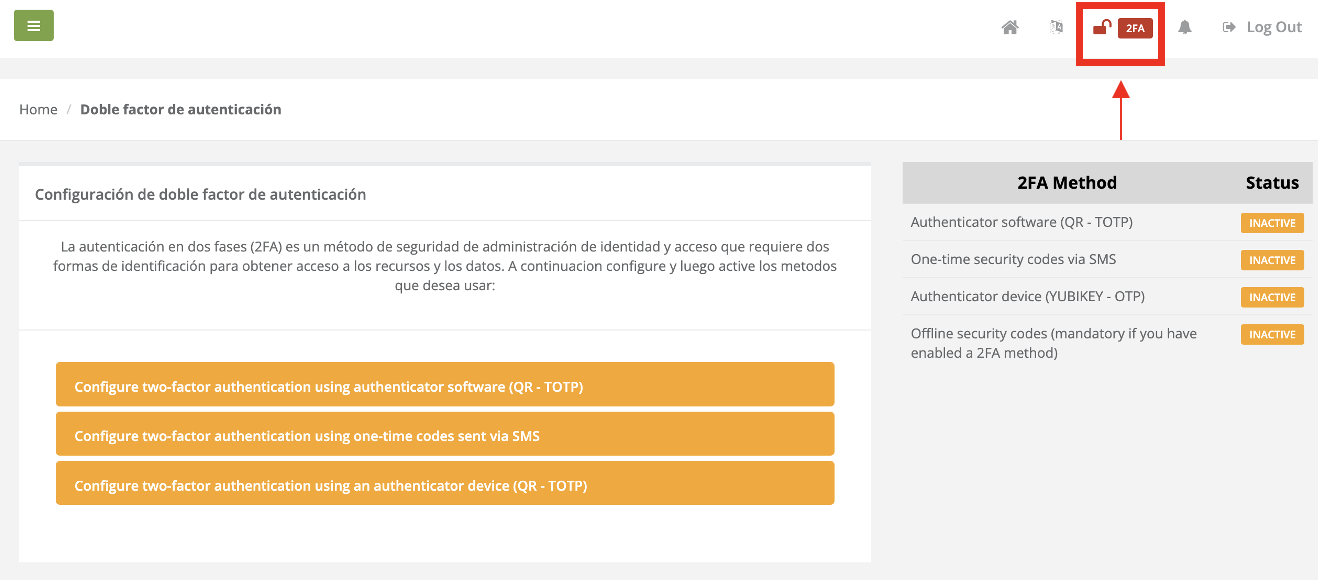Click the red unlocked padlock icon
The width and height of the screenshot is (1318, 580).
coord(1102,28)
